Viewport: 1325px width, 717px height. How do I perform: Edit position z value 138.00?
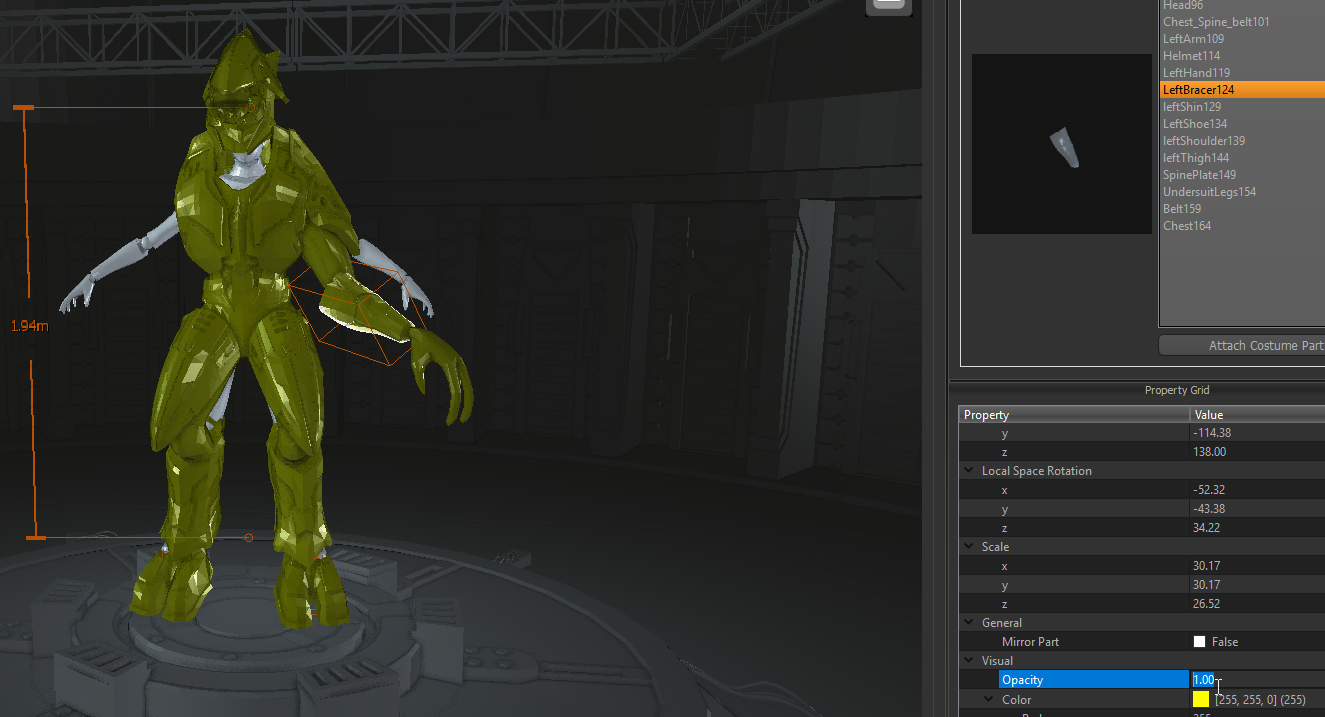1257,452
